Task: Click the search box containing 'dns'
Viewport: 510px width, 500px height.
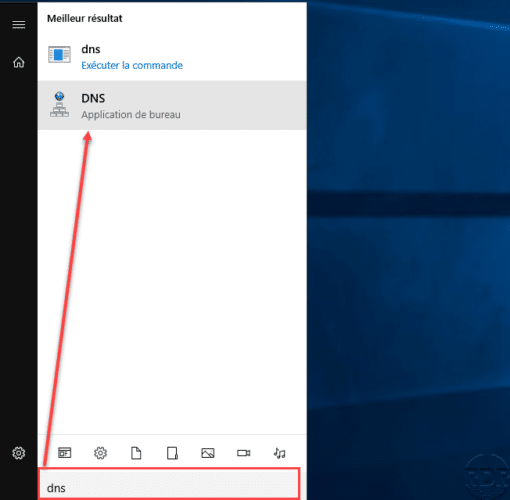Action: [169, 484]
